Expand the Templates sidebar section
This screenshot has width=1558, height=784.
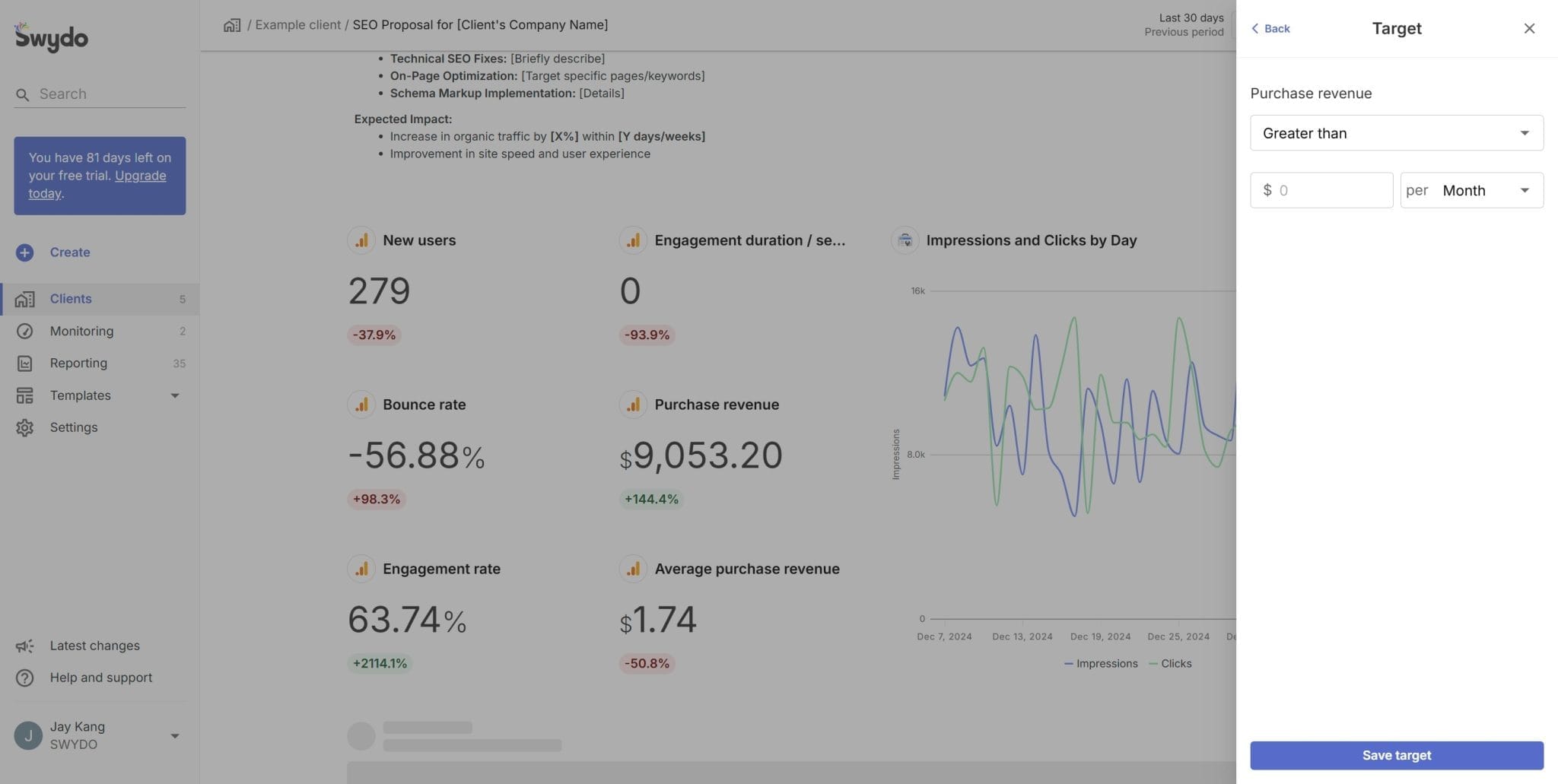(x=175, y=395)
